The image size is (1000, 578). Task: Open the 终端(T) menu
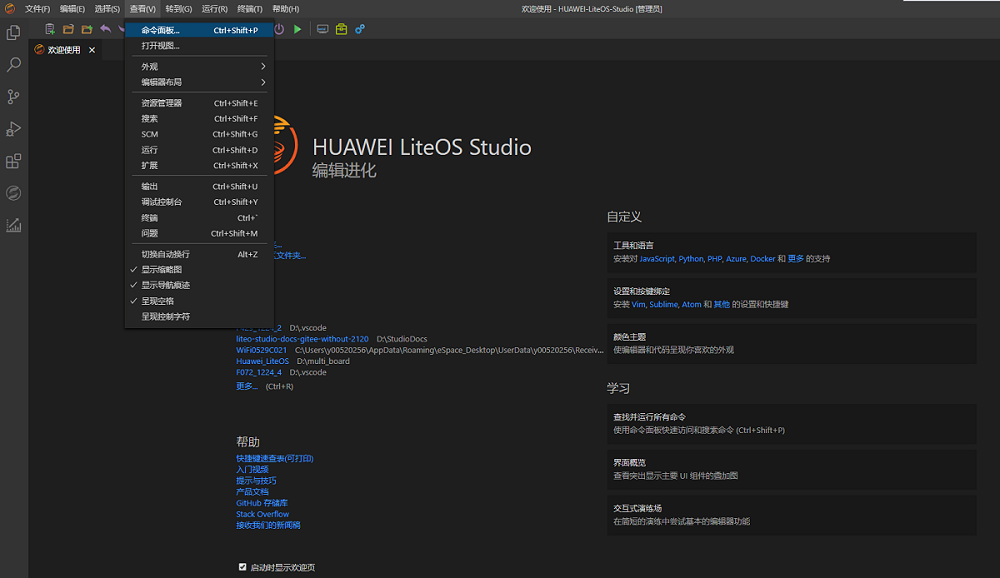pos(249,9)
